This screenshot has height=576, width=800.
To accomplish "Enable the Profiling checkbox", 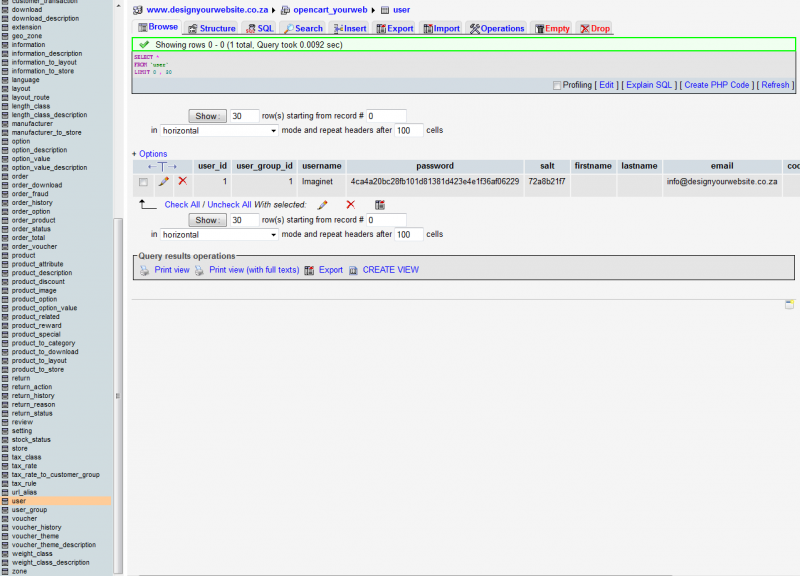I will (x=557, y=85).
